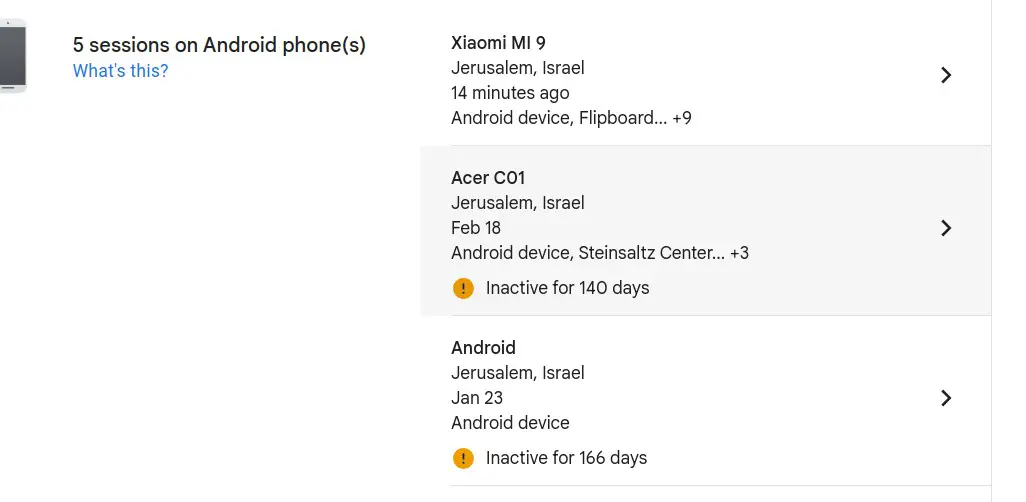
Task: Click the warning icon for 140 days inactive
Action: coord(463,288)
